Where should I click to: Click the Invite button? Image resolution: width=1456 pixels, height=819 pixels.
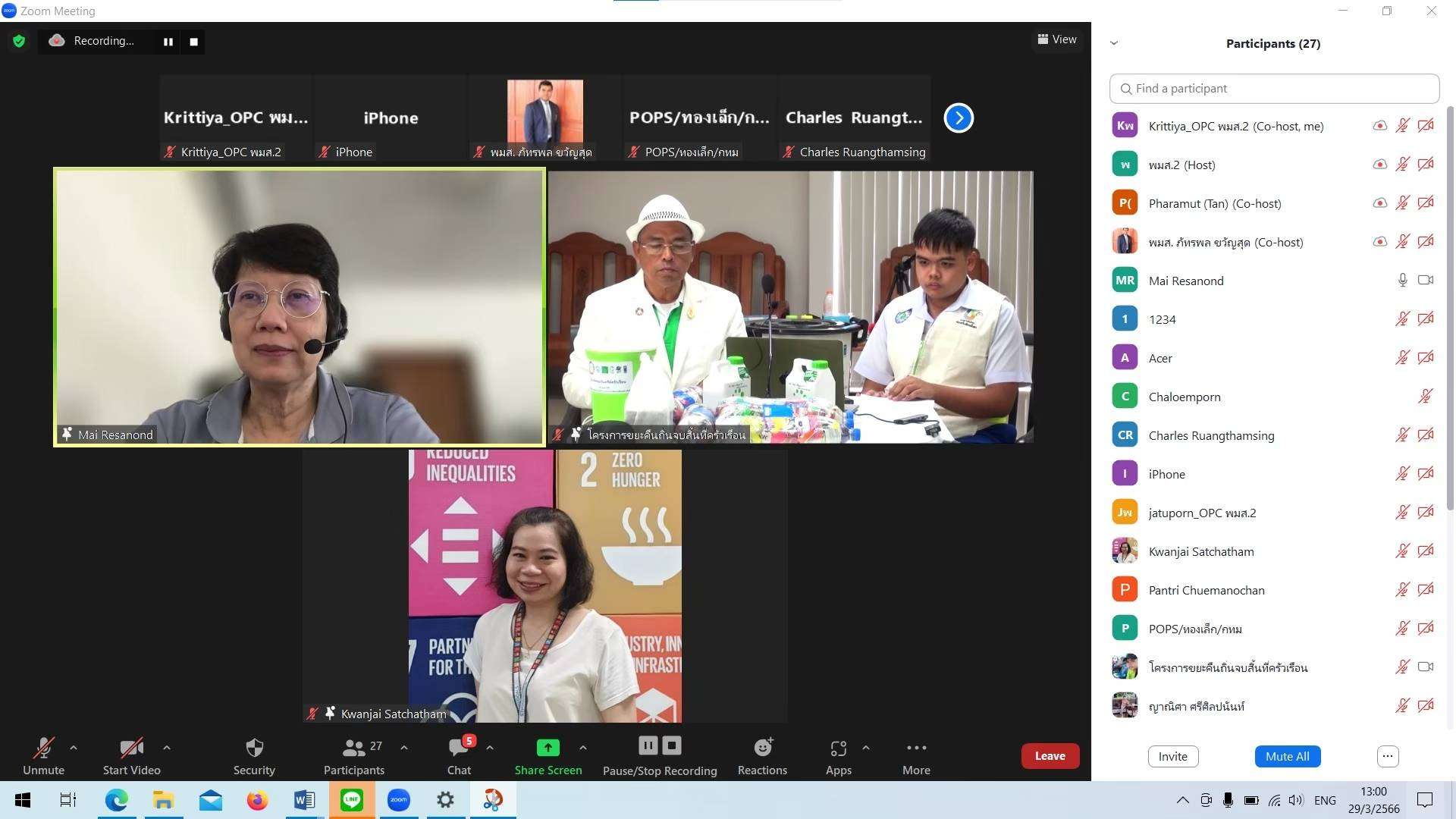point(1172,756)
